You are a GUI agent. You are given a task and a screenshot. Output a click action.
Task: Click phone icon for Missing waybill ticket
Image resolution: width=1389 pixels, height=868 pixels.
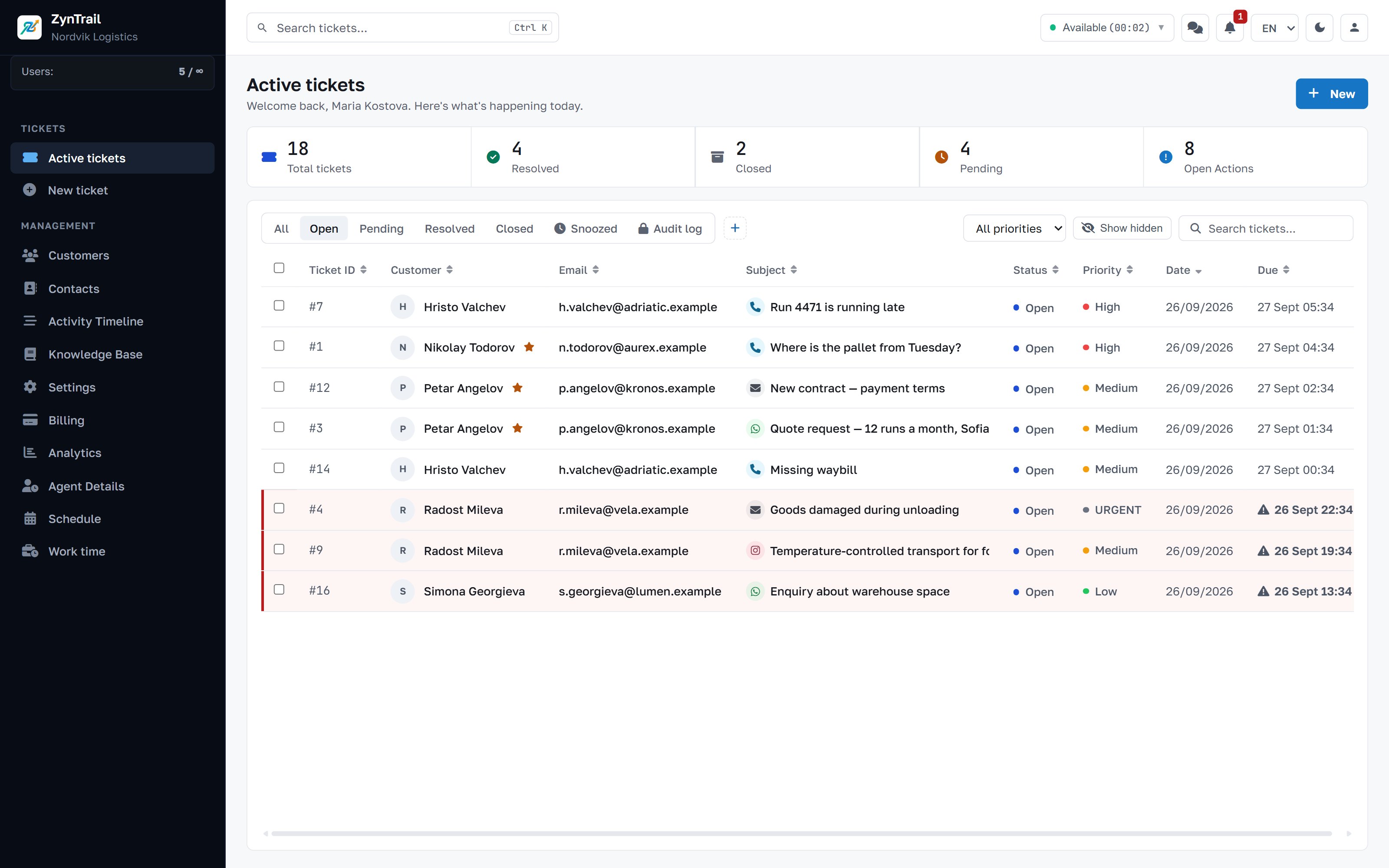coord(755,470)
